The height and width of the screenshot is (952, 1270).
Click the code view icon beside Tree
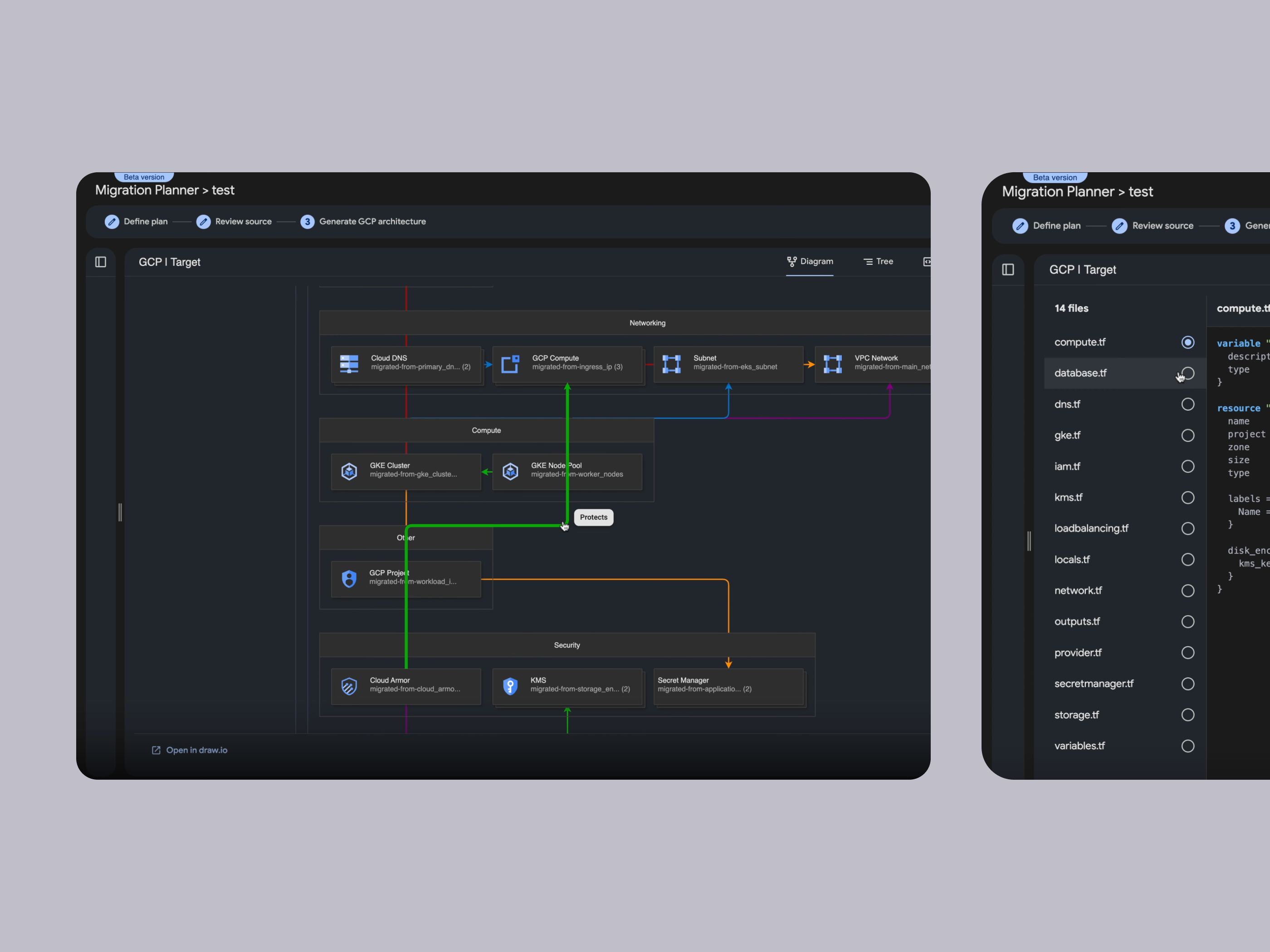[926, 262]
